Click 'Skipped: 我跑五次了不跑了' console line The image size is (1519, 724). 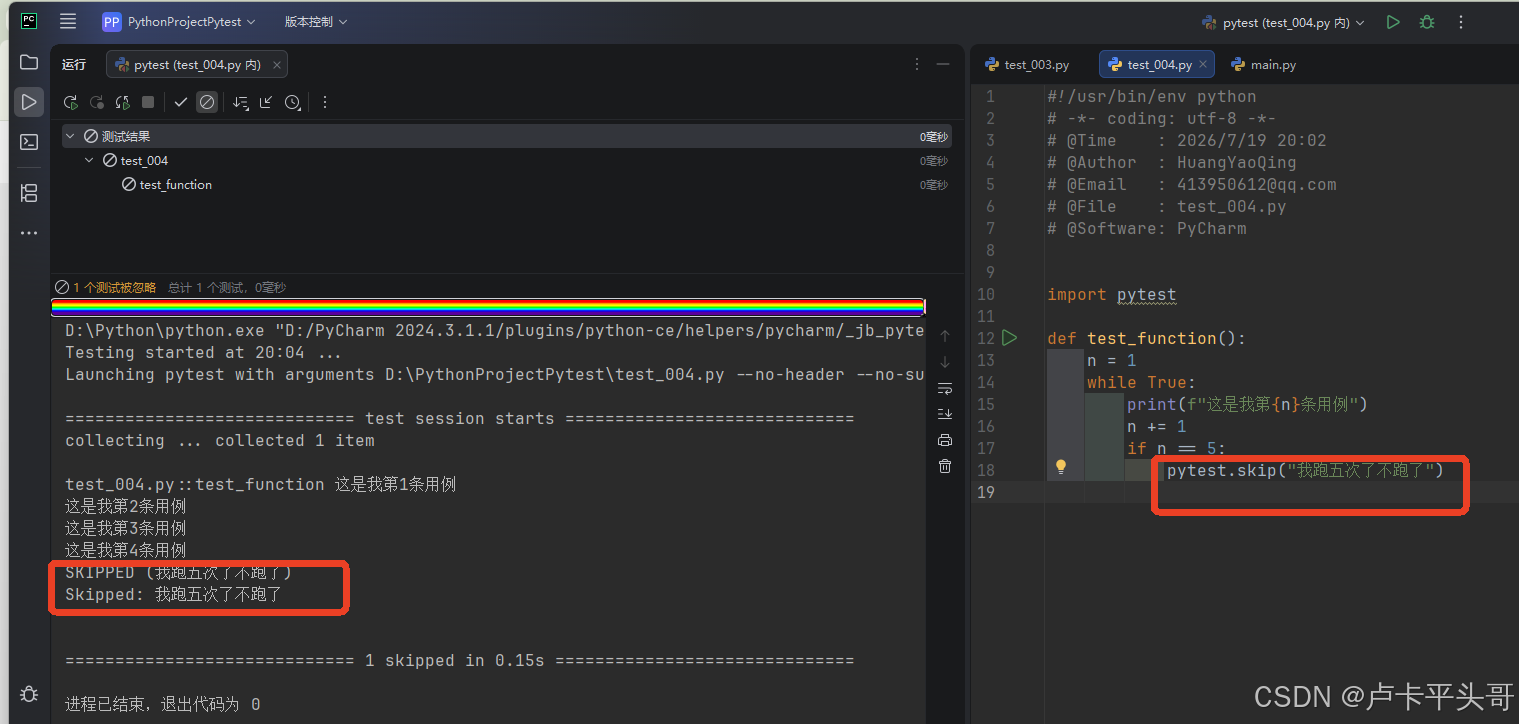pyautogui.click(x=174, y=594)
